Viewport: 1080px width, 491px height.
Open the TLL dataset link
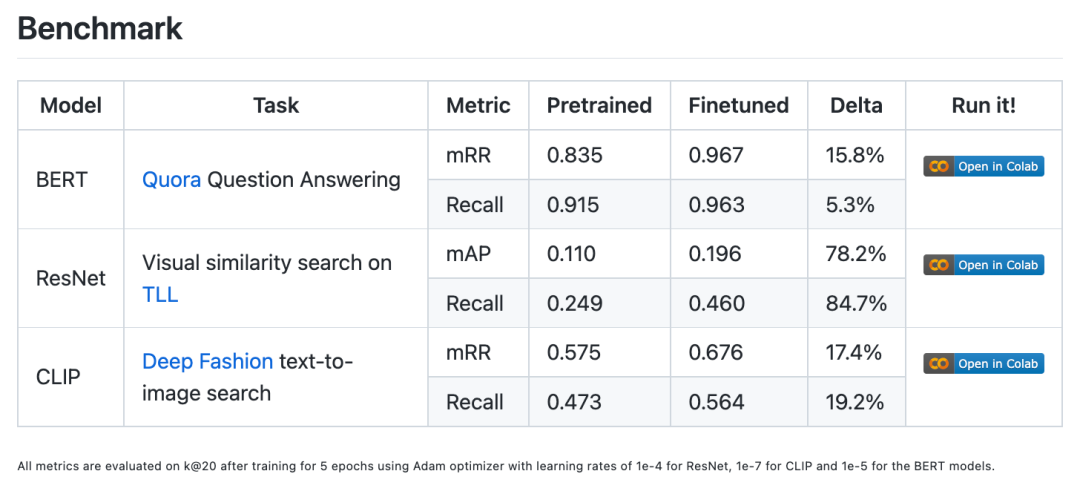pyautogui.click(x=160, y=295)
